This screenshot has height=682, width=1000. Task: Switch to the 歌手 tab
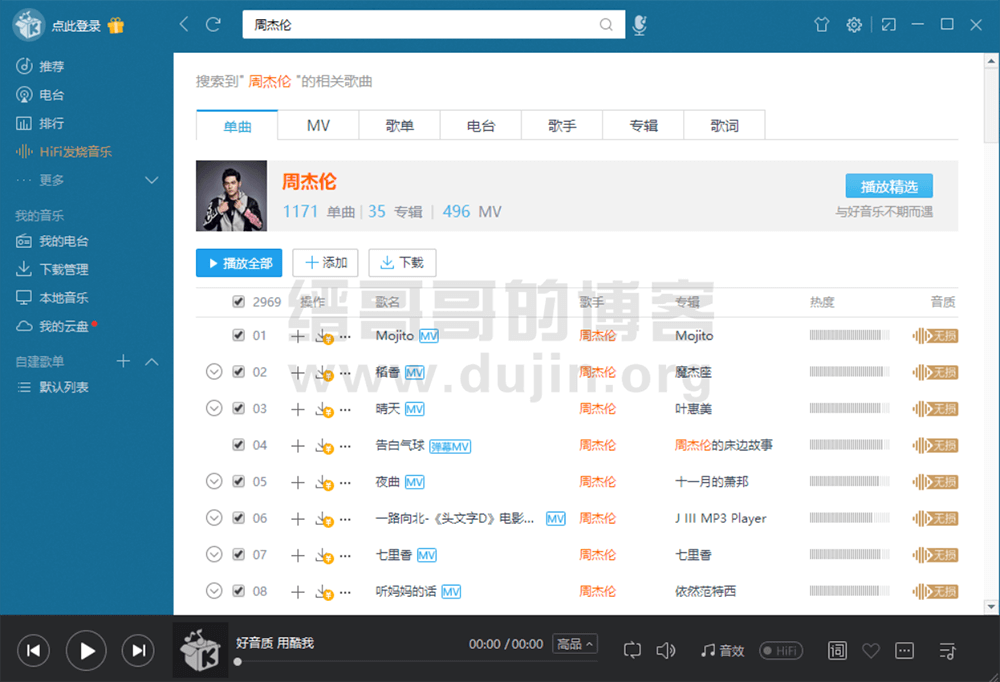click(x=562, y=125)
